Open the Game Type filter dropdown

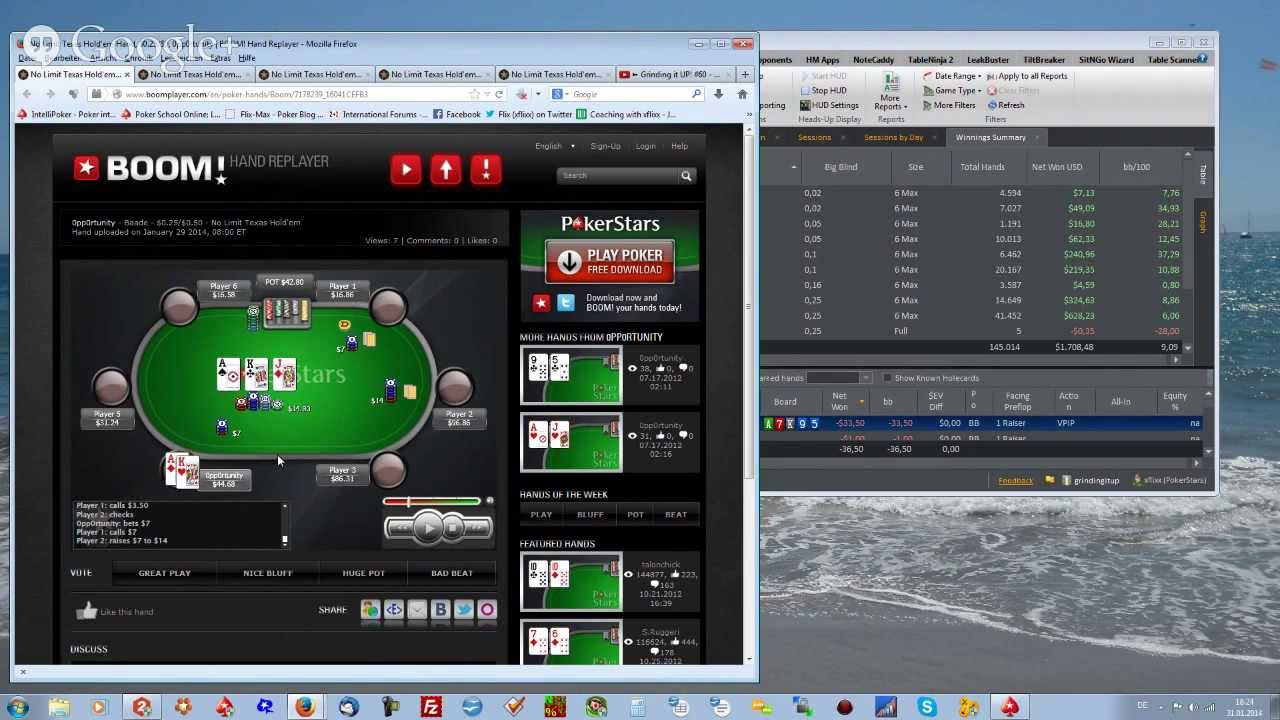pyautogui.click(x=950, y=90)
